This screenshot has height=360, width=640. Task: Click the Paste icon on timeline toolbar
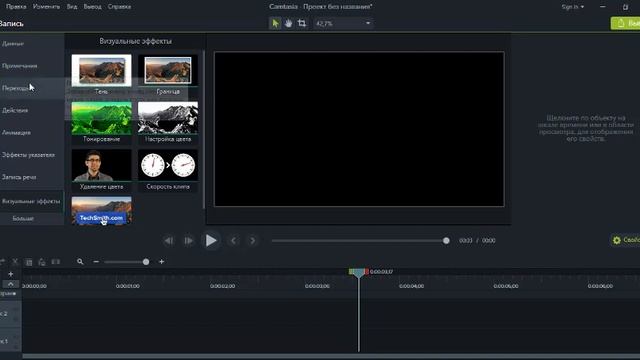click(42, 262)
